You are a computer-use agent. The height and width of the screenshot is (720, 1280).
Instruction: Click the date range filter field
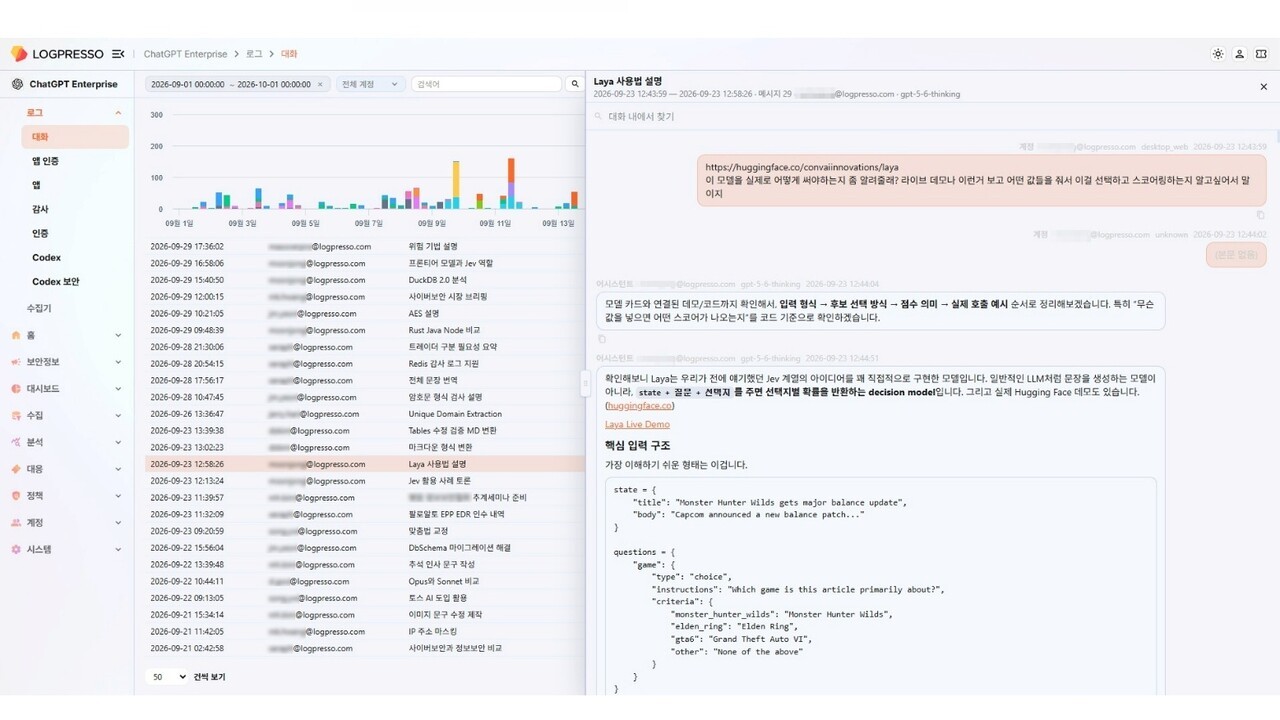click(238, 85)
